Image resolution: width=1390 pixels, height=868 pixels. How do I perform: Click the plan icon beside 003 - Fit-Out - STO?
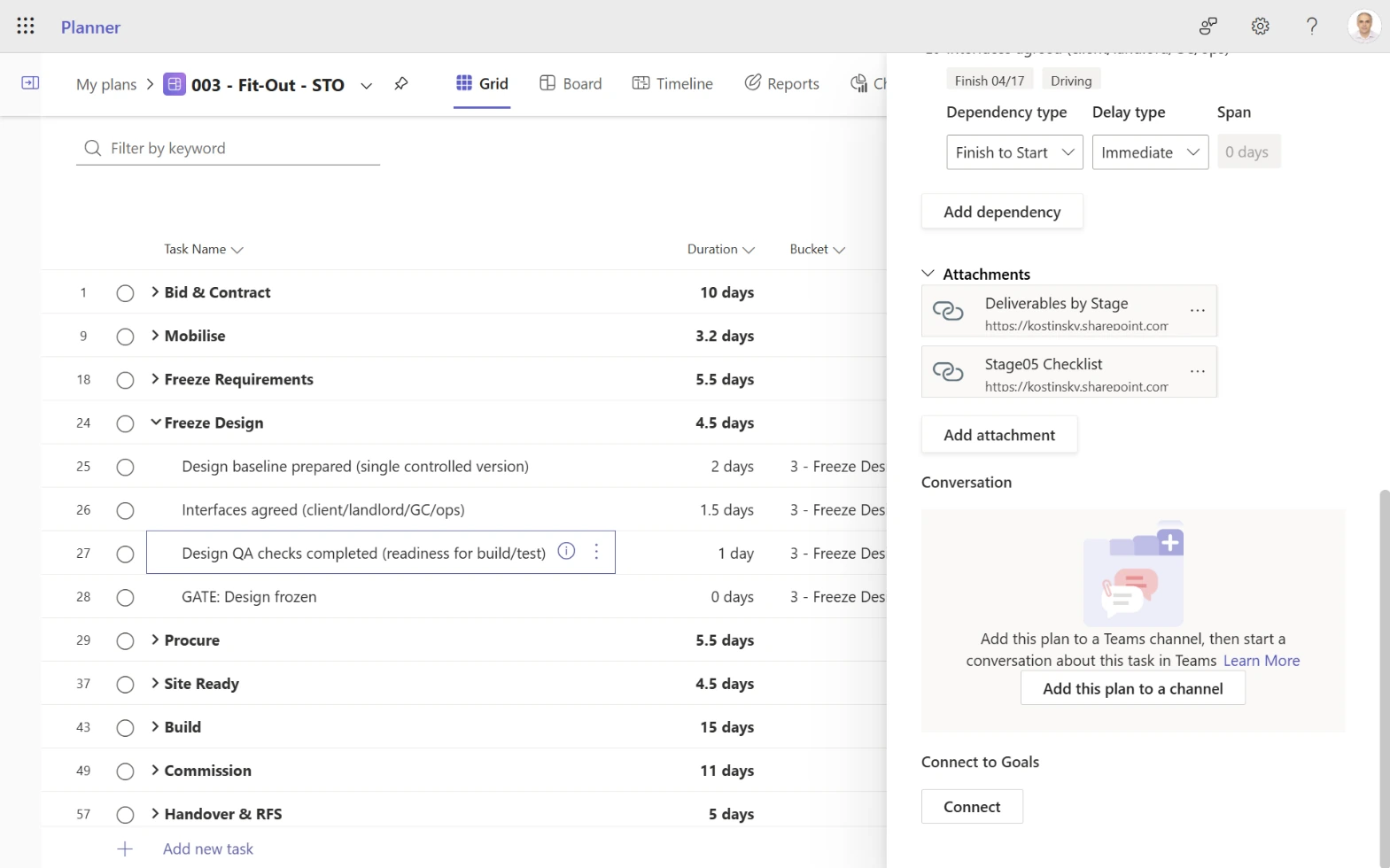175,84
